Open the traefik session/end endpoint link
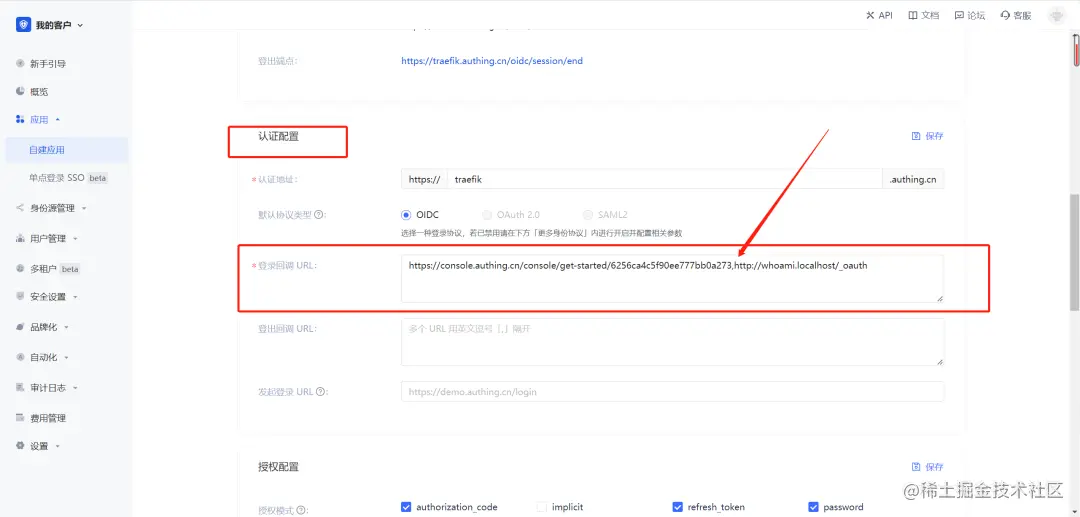The image size is (1080, 517). [492, 61]
